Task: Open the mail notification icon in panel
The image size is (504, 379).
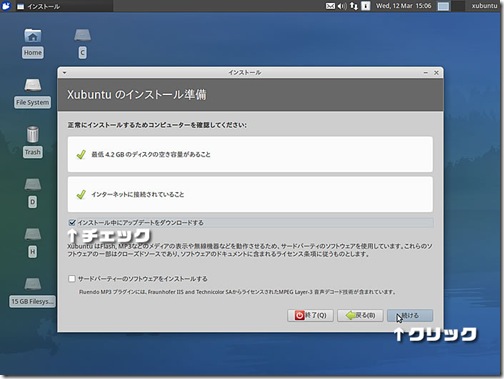Action: [330, 6]
